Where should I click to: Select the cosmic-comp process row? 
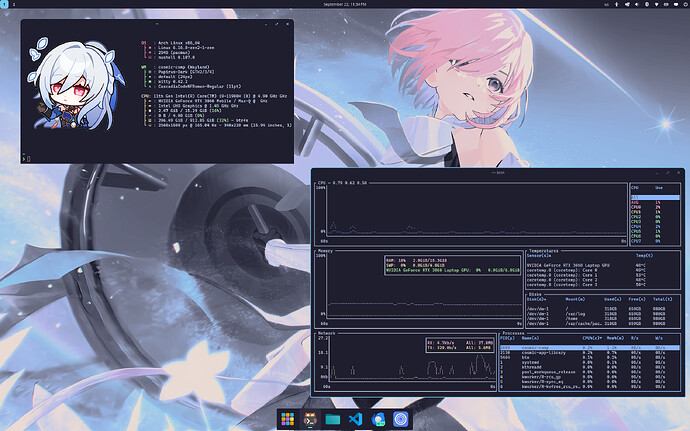(x=590, y=348)
